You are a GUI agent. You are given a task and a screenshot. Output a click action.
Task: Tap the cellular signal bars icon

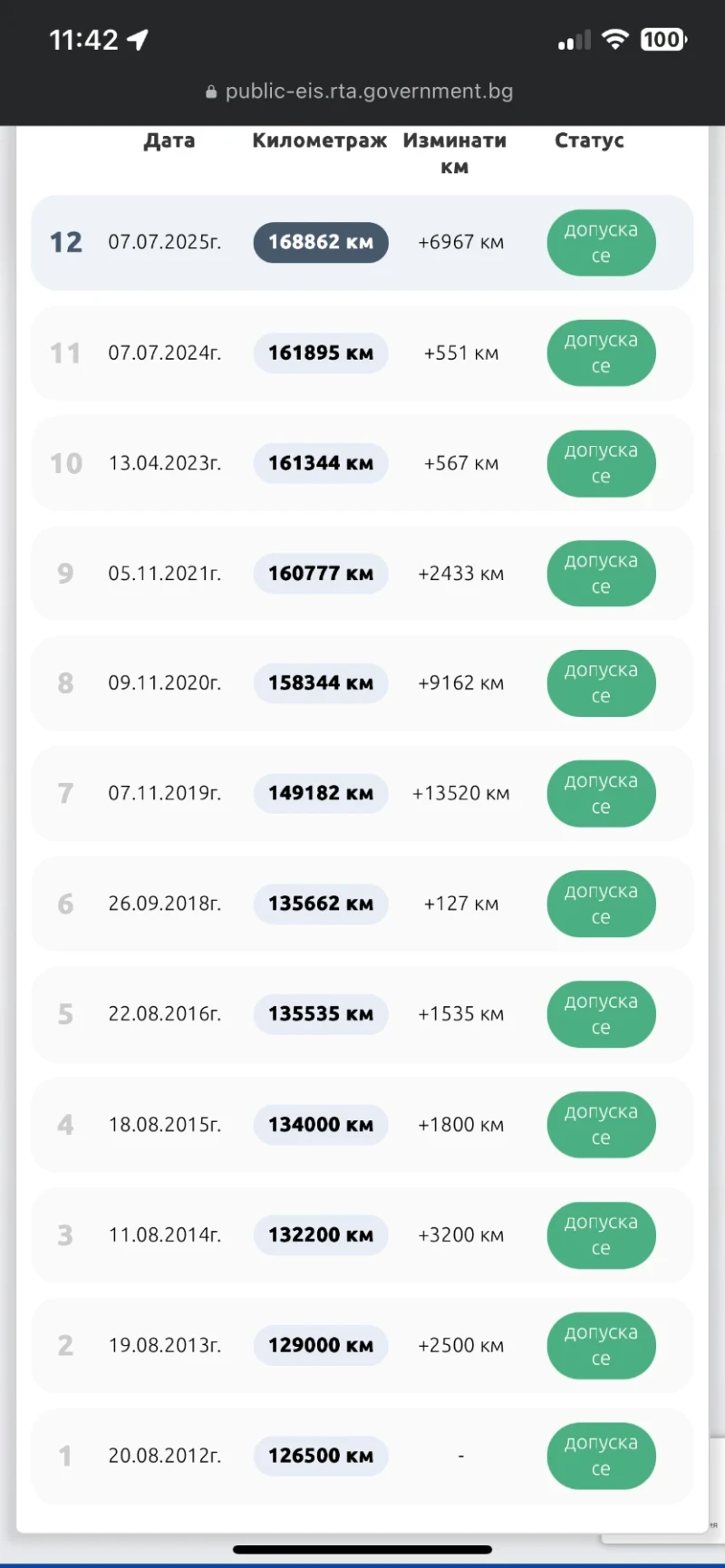(x=574, y=41)
